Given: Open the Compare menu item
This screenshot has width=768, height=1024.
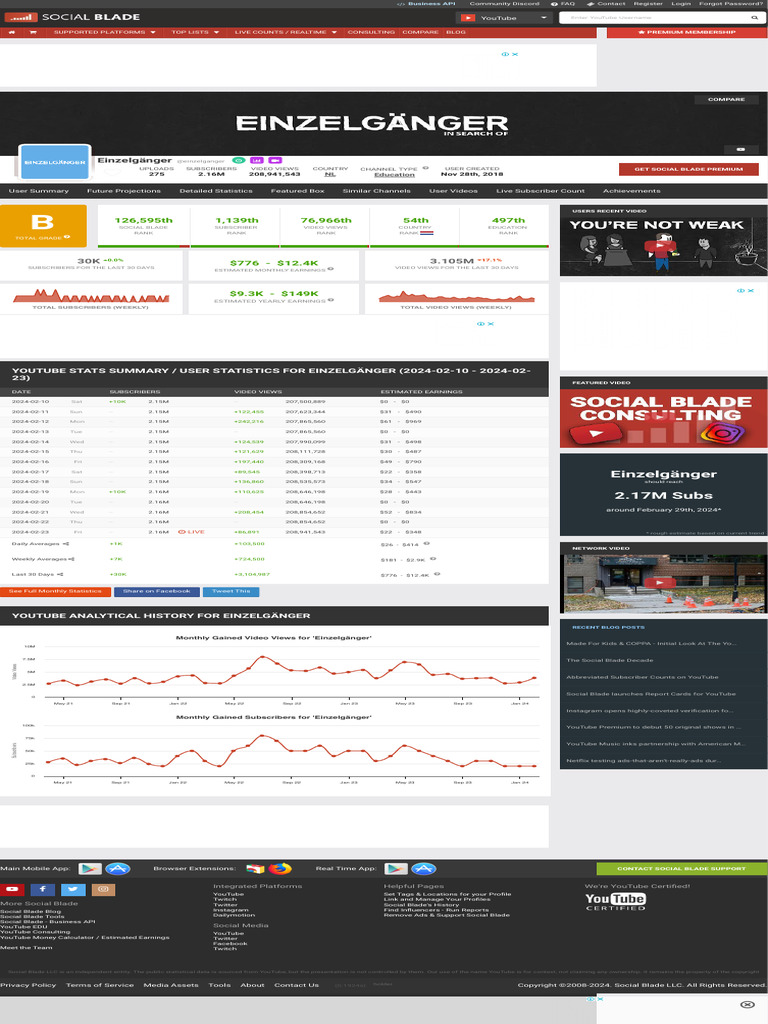Looking at the screenshot, I should point(421,32).
